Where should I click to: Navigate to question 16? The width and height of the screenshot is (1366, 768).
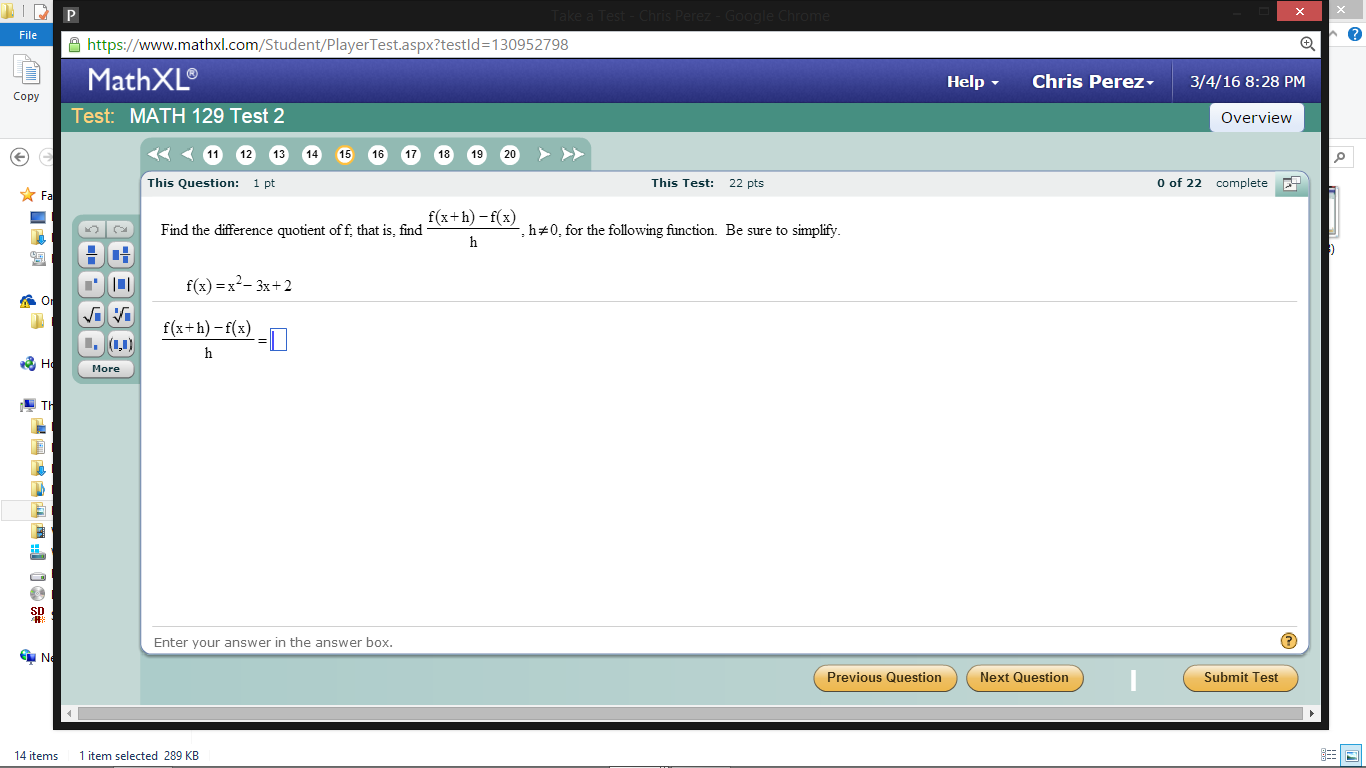(377, 155)
